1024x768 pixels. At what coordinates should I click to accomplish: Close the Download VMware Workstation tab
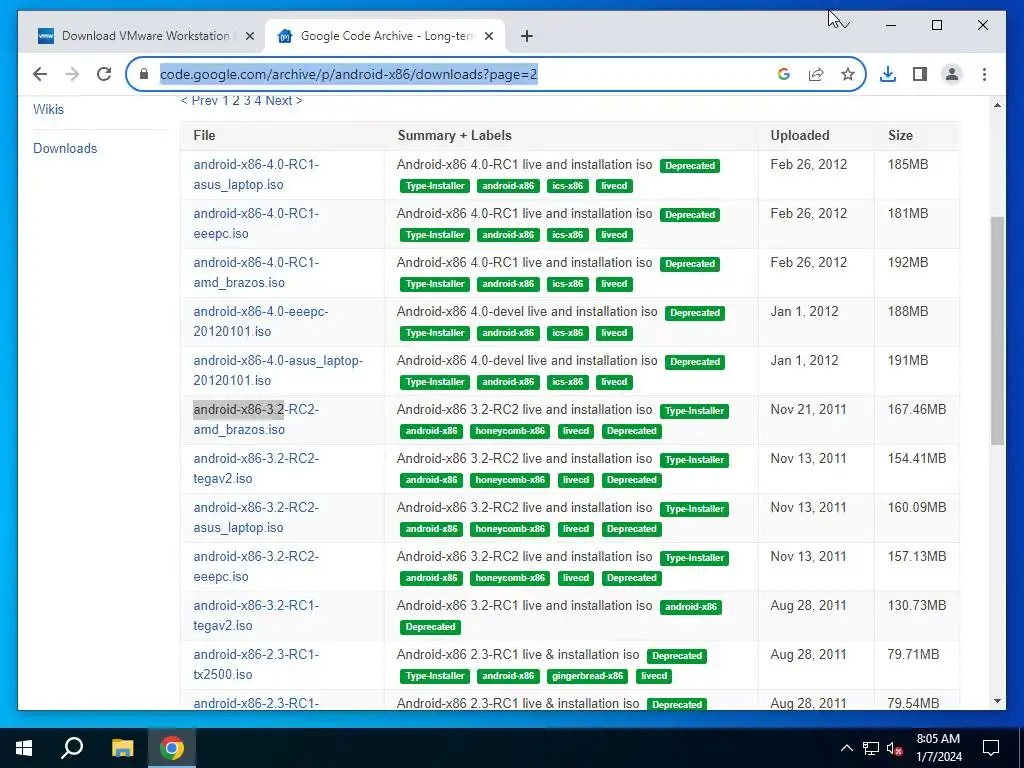point(249,37)
